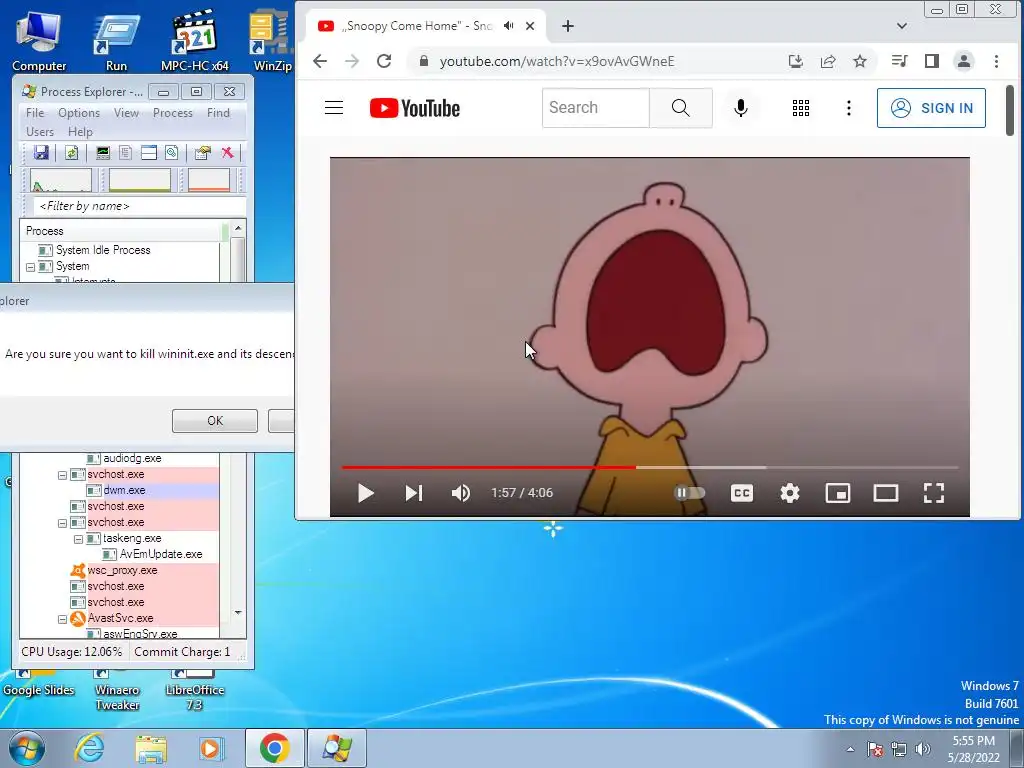
Task: Enter fullscreen video mode
Action: coord(934,493)
